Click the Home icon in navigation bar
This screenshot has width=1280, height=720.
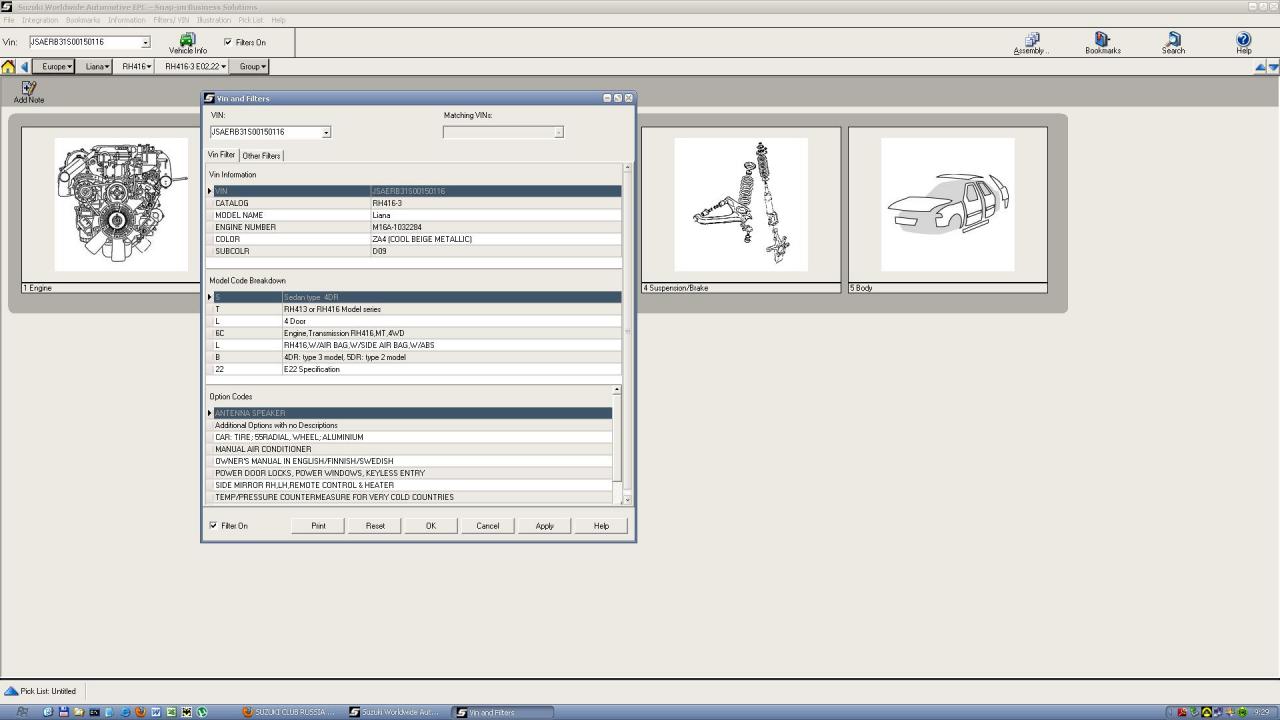[9, 67]
